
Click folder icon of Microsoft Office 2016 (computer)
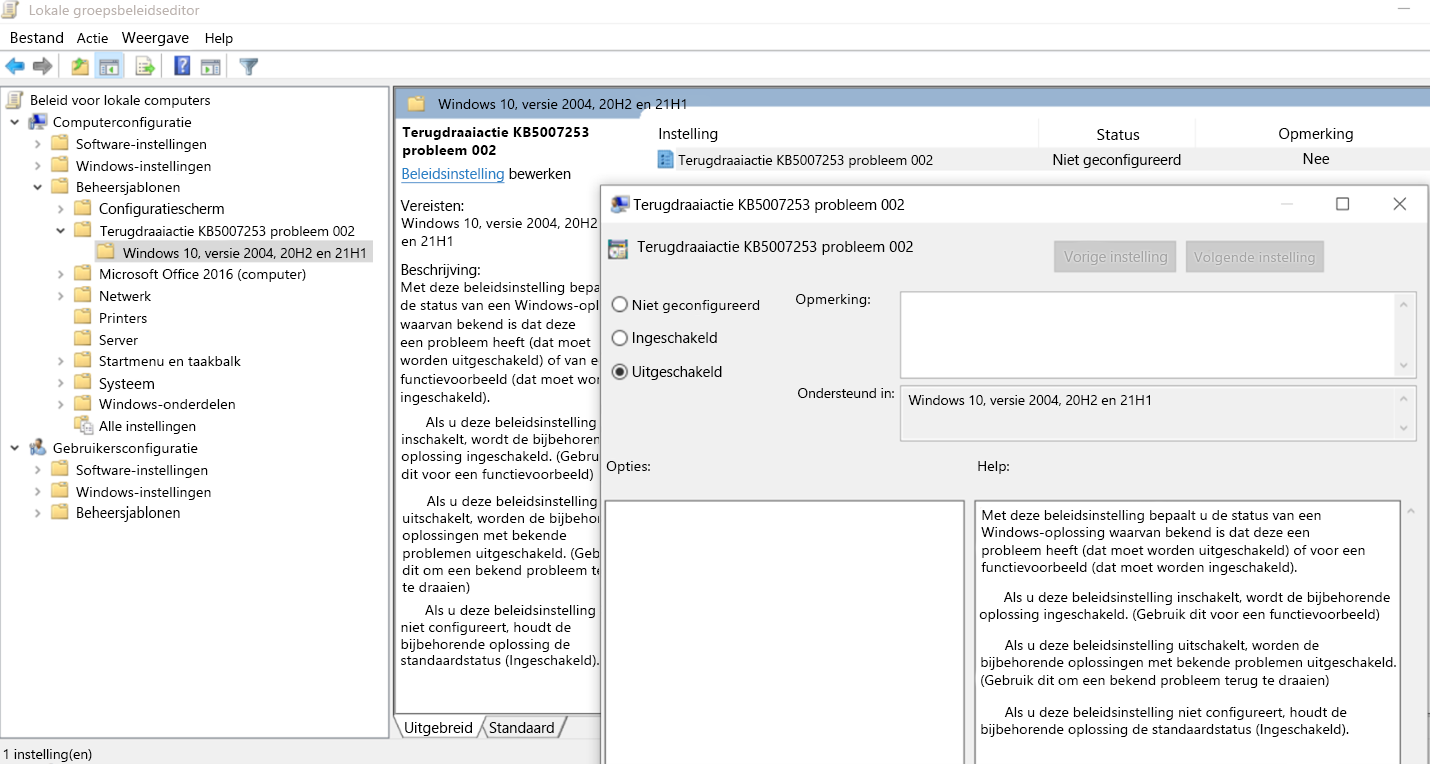pyautogui.click(x=83, y=274)
